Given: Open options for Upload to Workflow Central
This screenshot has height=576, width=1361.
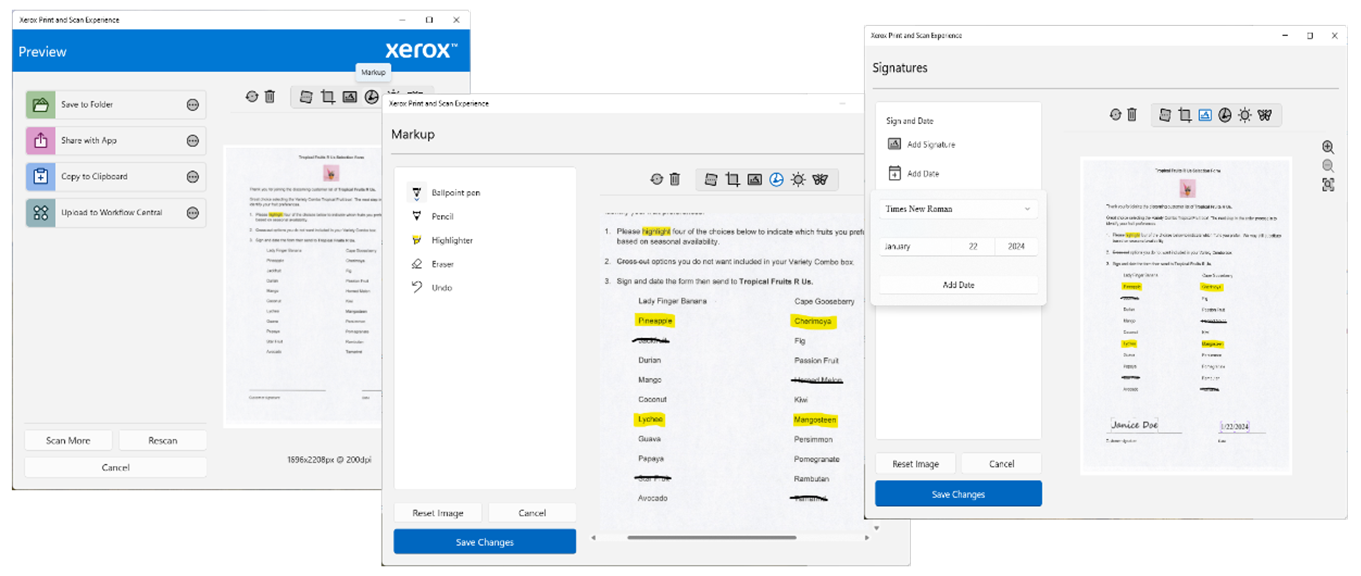Looking at the screenshot, I should pyautogui.click(x=193, y=213).
